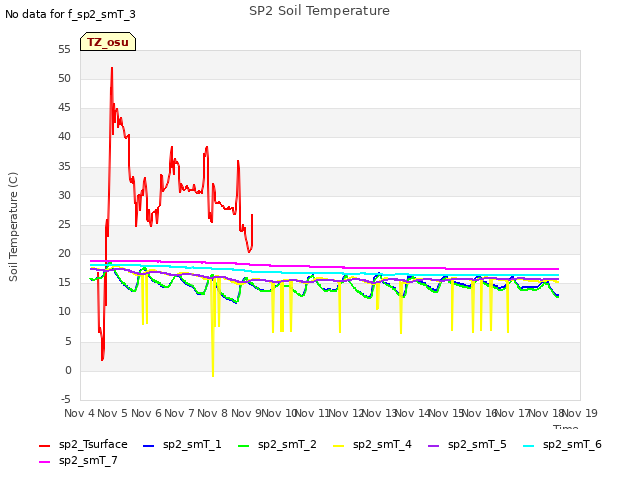Click the 40 y-axis tick label
This screenshot has width=640, height=480.
(x=64, y=137)
